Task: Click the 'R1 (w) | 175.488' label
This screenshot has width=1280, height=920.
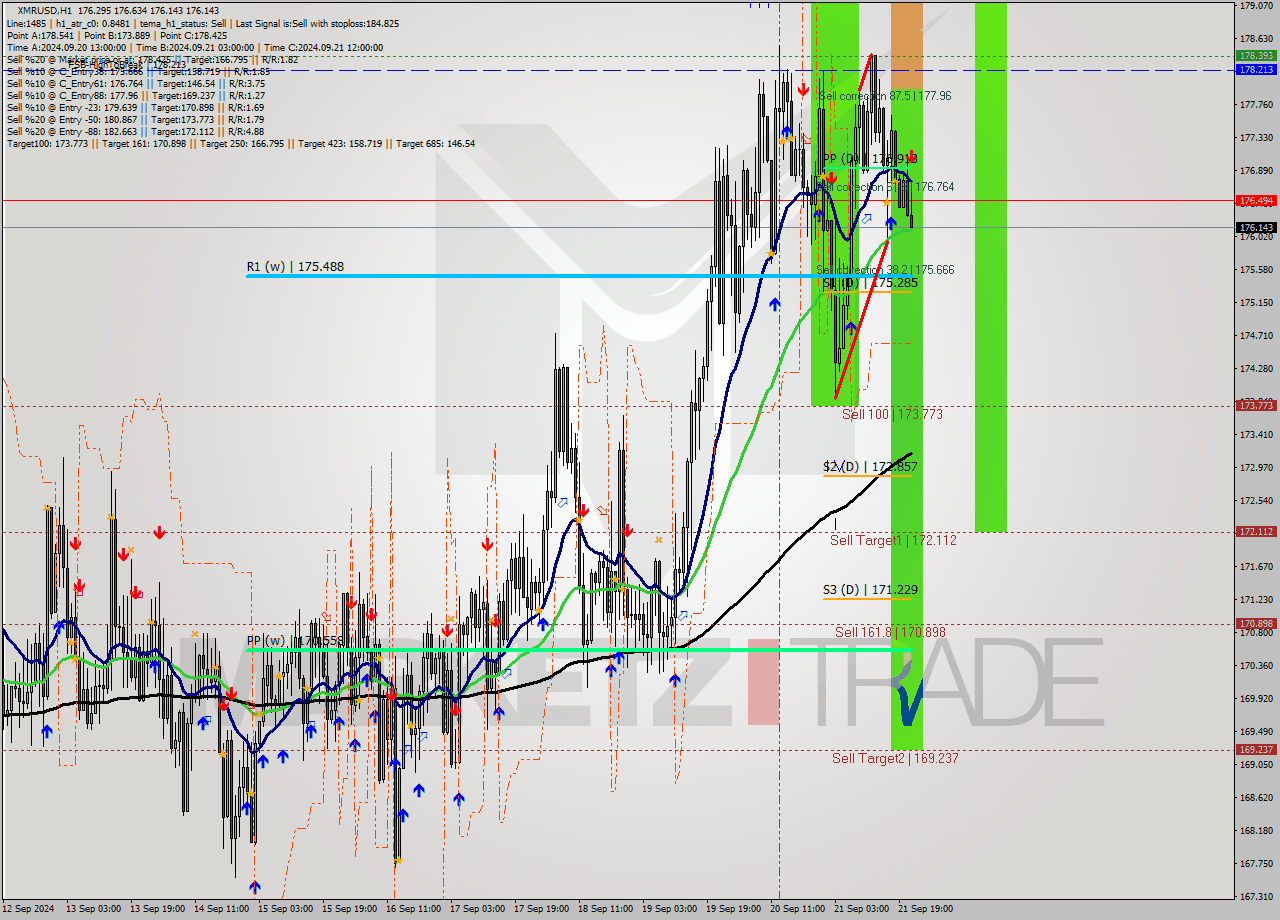Action: click(x=295, y=267)
